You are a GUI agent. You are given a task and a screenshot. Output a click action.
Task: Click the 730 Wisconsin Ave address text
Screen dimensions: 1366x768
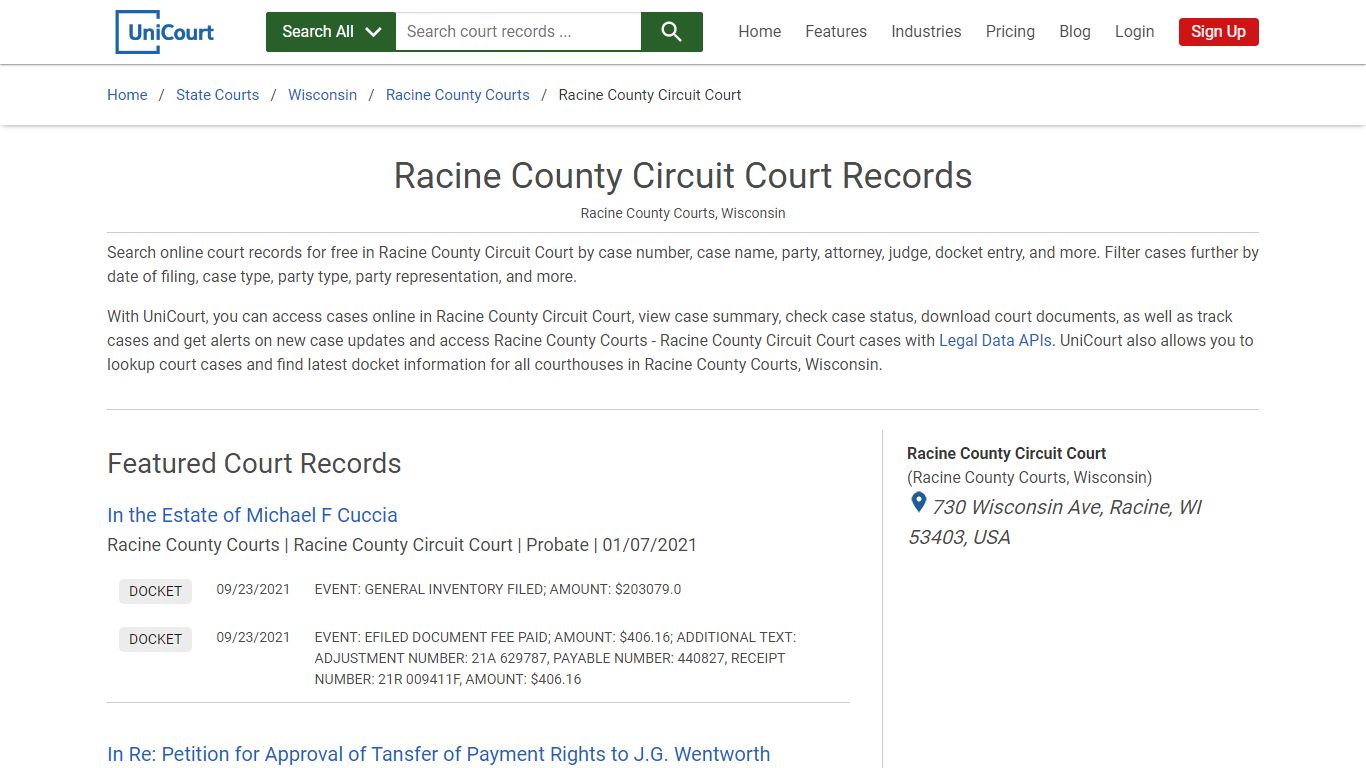pyautogui.click(x=1055, y=522)
